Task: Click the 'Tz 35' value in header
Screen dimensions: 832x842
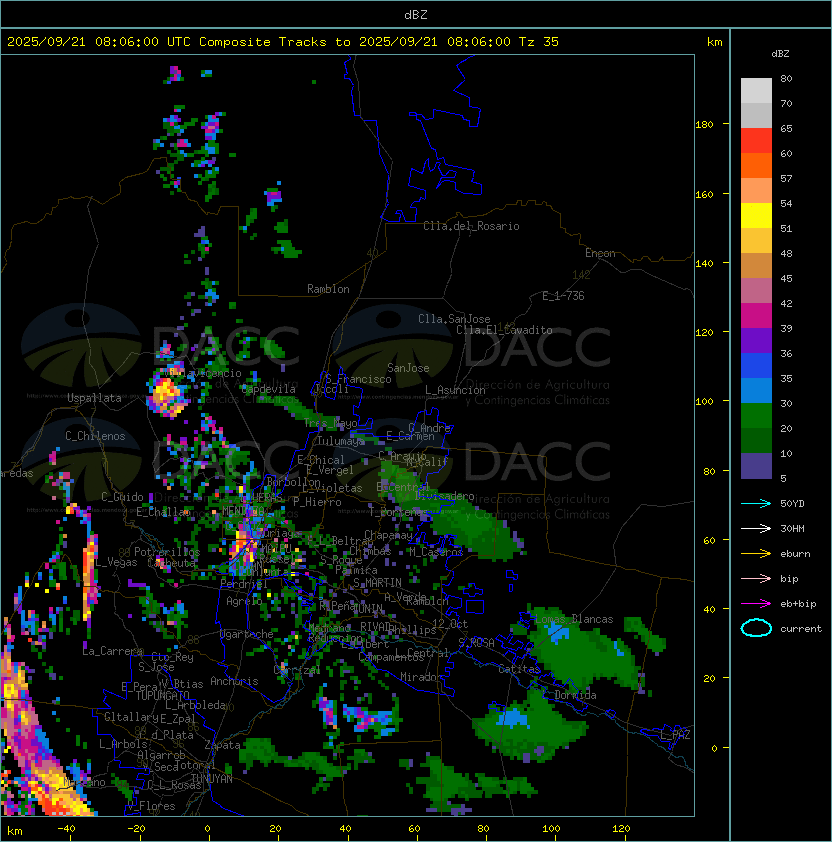Action: (539, 42)
